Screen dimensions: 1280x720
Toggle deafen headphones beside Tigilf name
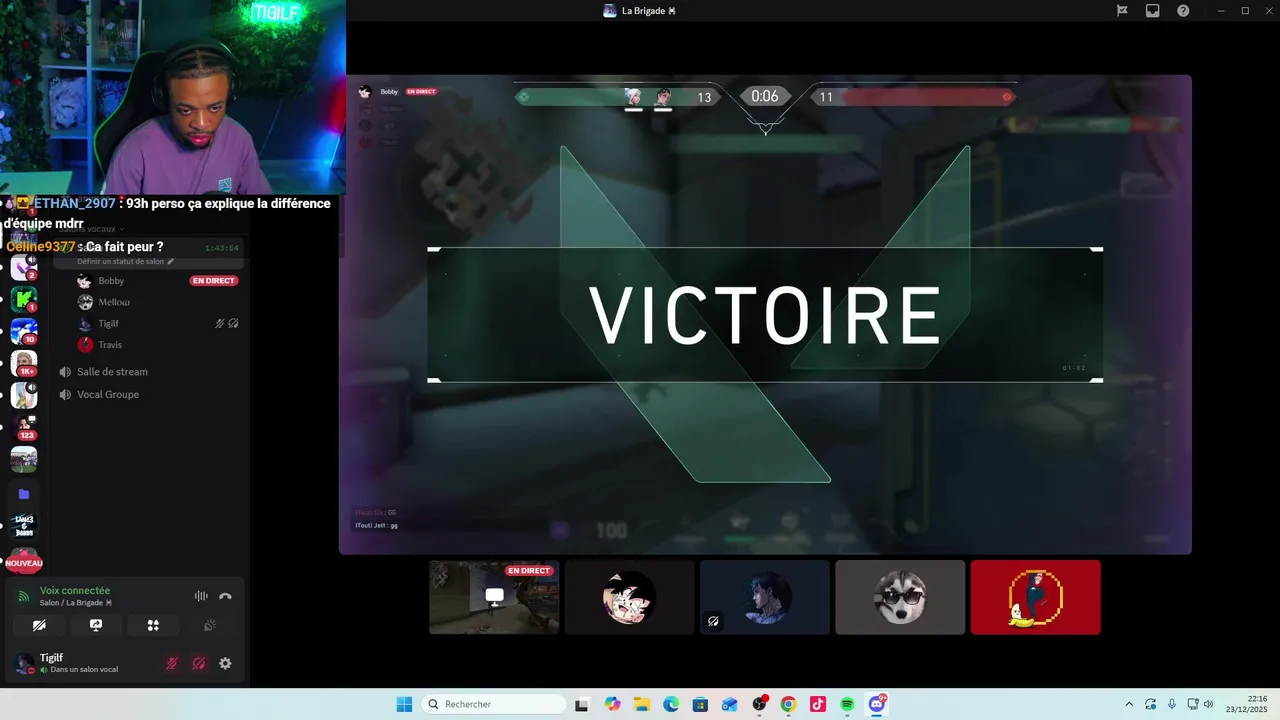[x=199, y=663]
